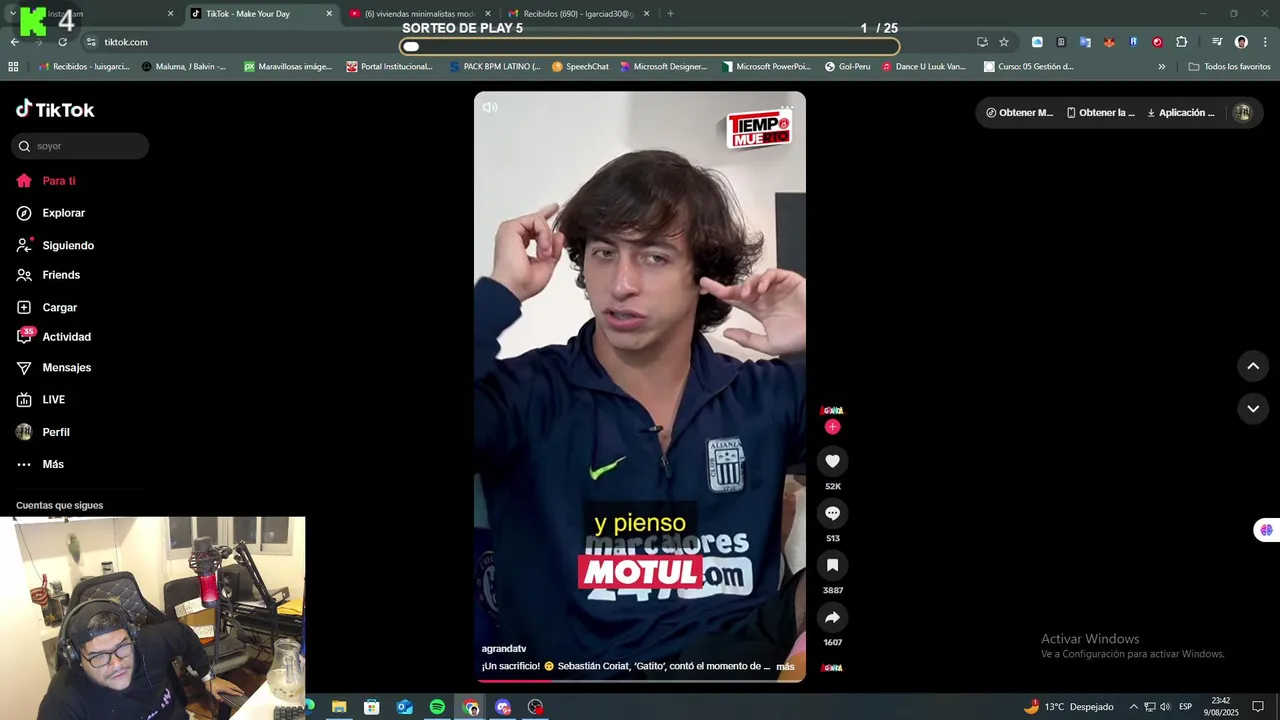Open agrandatv profile from username
The image size is (1280, 720).
[x=504, y=649]
